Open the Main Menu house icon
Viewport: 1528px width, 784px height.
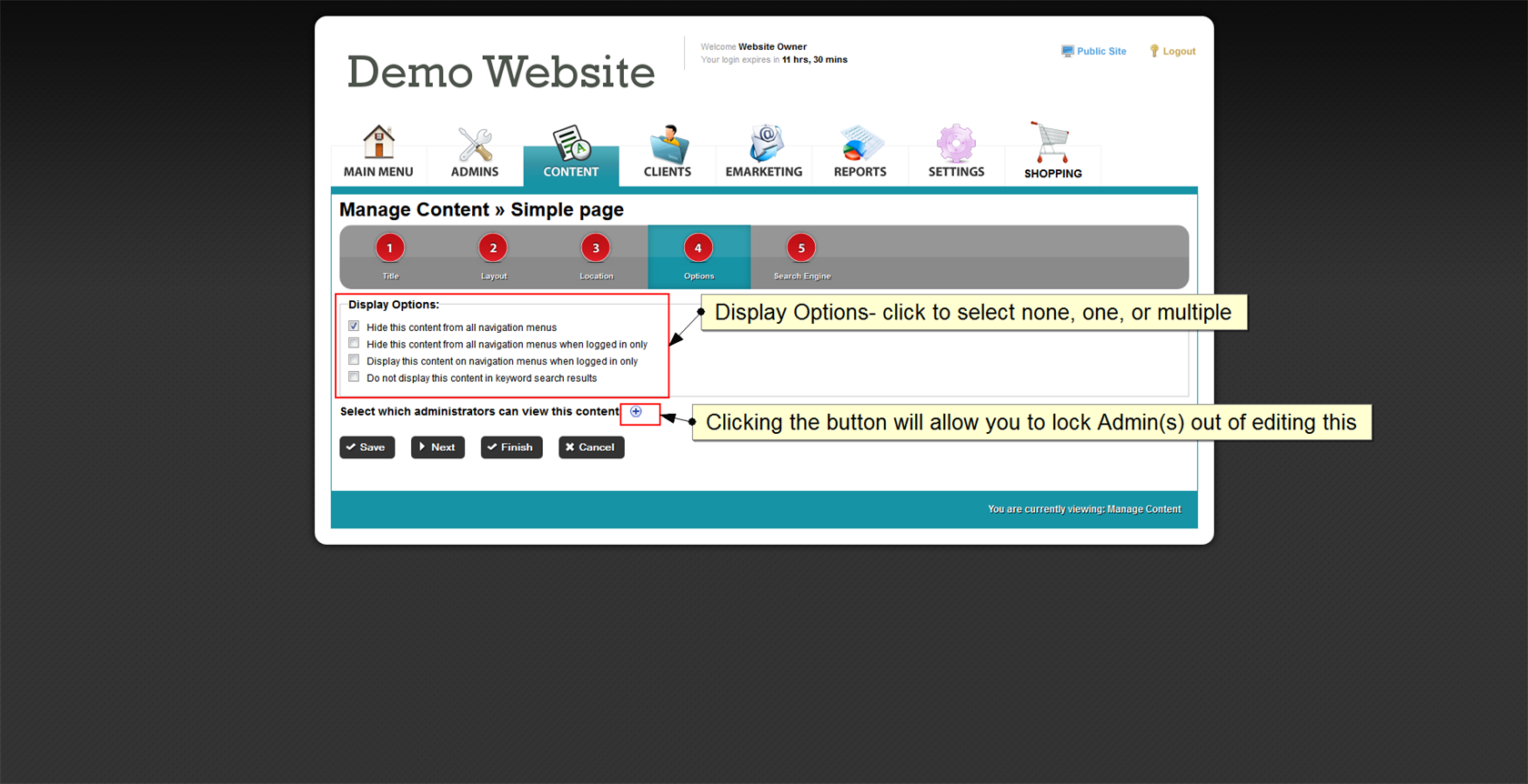pos(378,143)
